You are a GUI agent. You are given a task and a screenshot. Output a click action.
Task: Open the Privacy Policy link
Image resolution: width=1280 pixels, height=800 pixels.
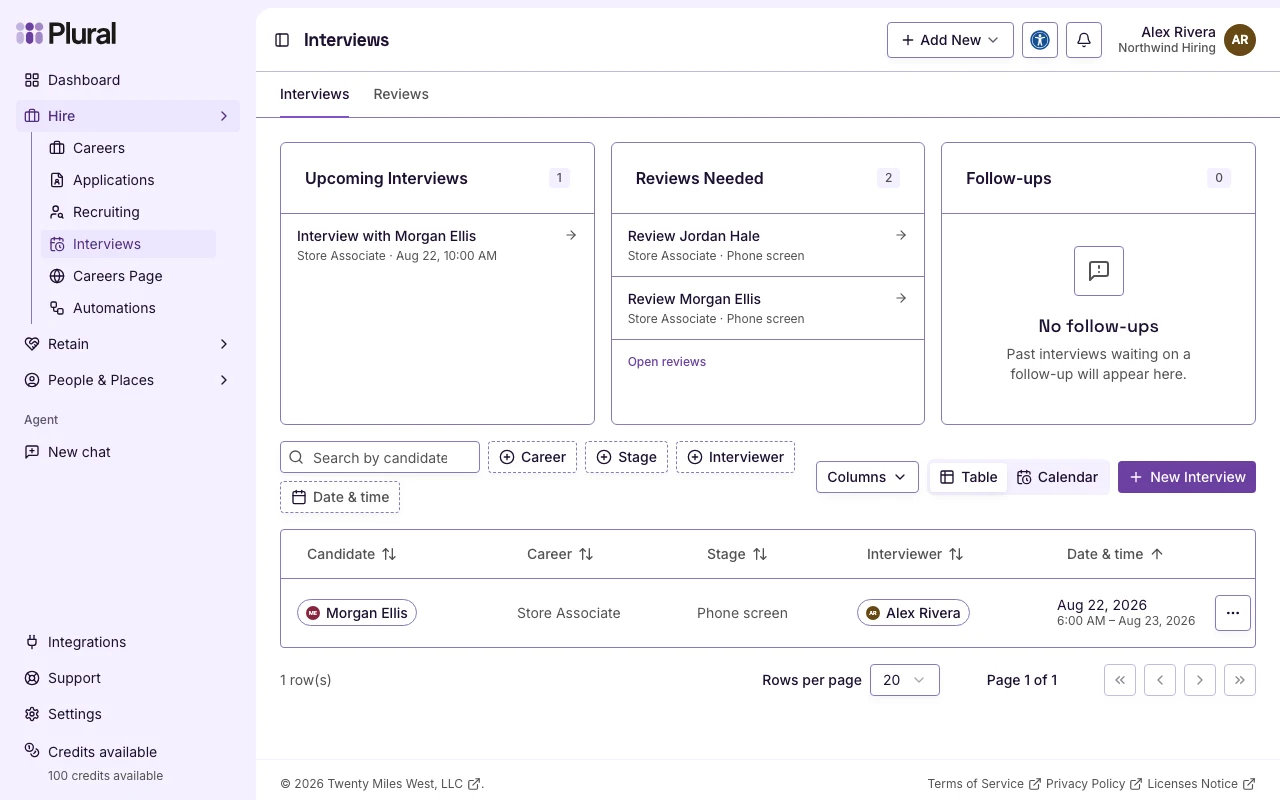(1094, 784)
